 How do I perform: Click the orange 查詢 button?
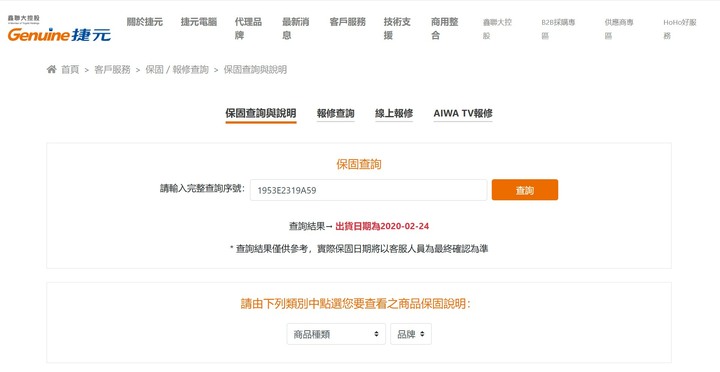point(525,190)
